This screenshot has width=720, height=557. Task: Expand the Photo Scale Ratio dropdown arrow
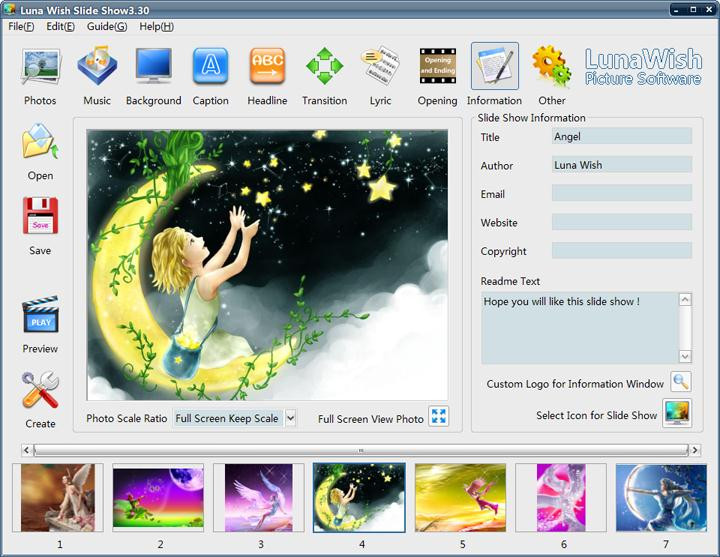290,418
